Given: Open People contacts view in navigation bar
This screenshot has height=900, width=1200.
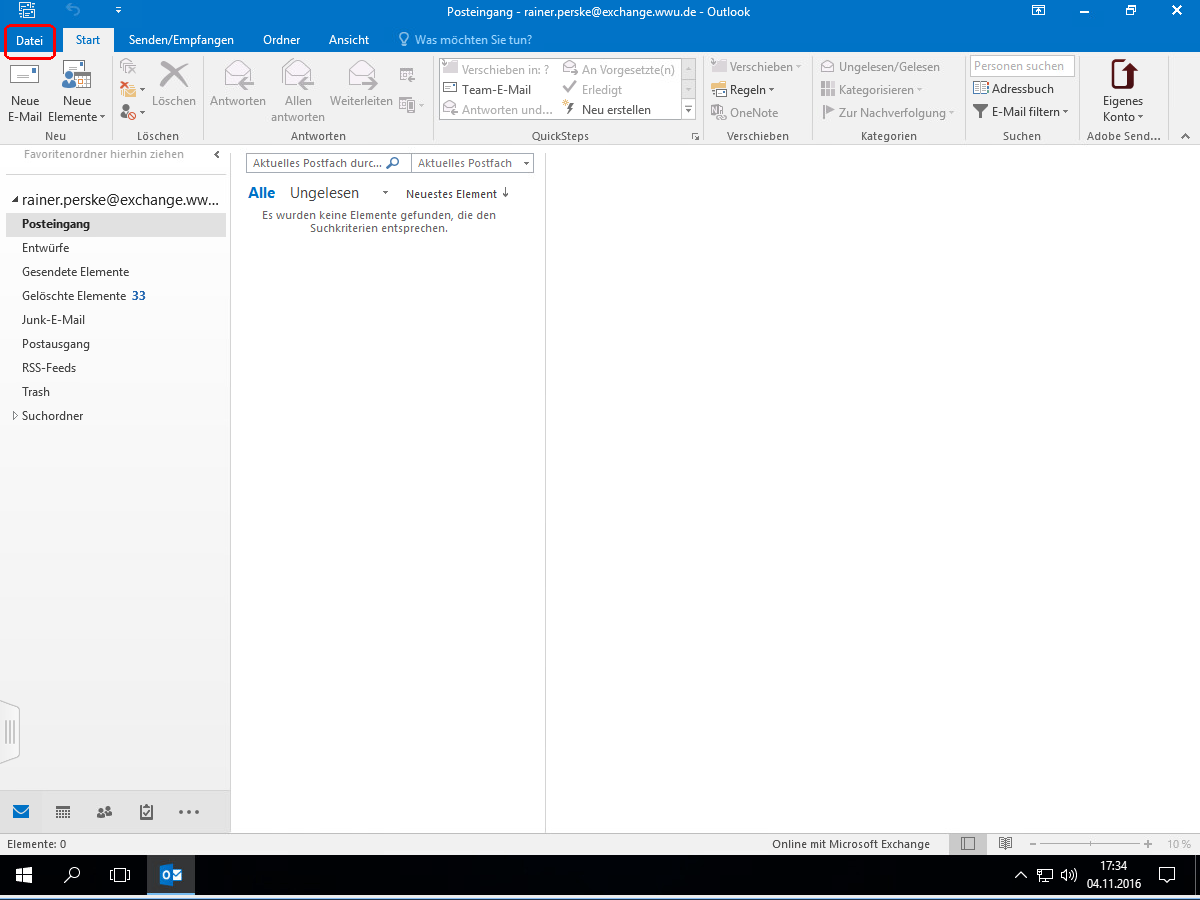Looking at the screenshot, I should tap(104, 812).
